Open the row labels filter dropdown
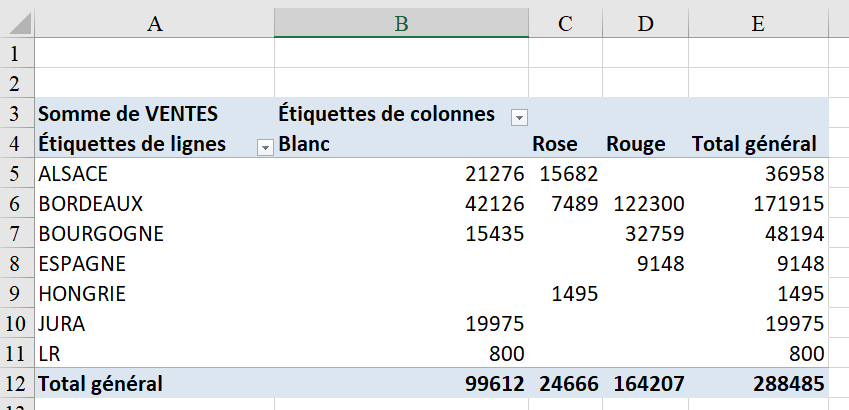This screenshot has height=410, width=849. [x=265, y=147]
